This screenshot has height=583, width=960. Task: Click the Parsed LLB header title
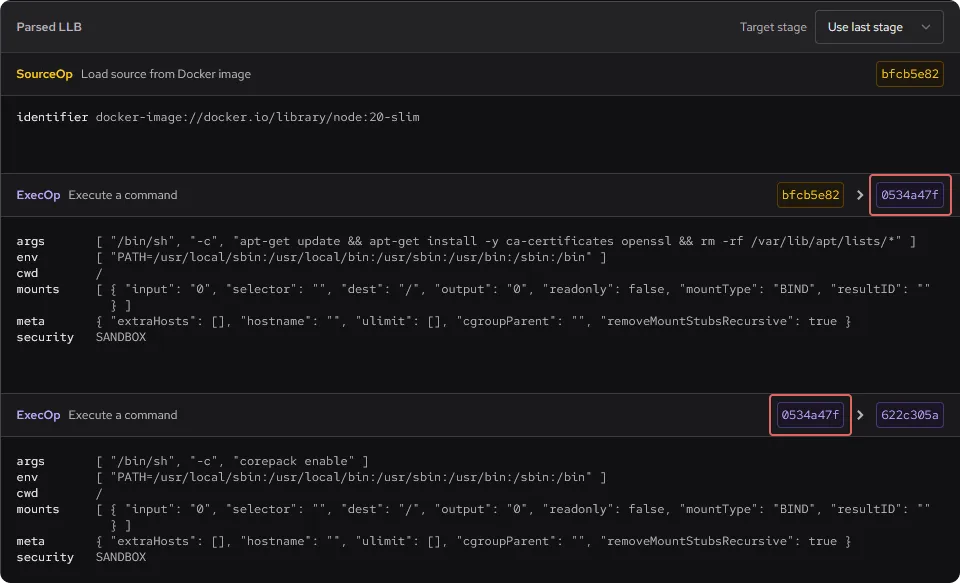tap(48, 27)
